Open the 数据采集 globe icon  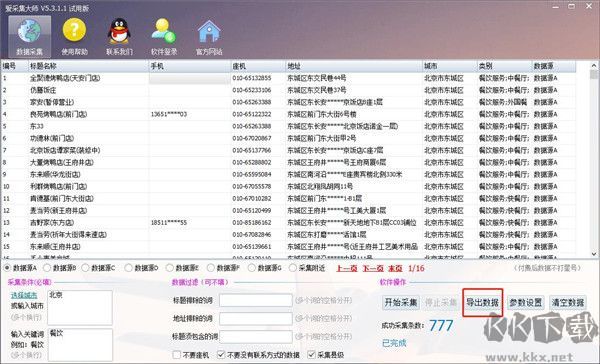[x=29, y=36]
